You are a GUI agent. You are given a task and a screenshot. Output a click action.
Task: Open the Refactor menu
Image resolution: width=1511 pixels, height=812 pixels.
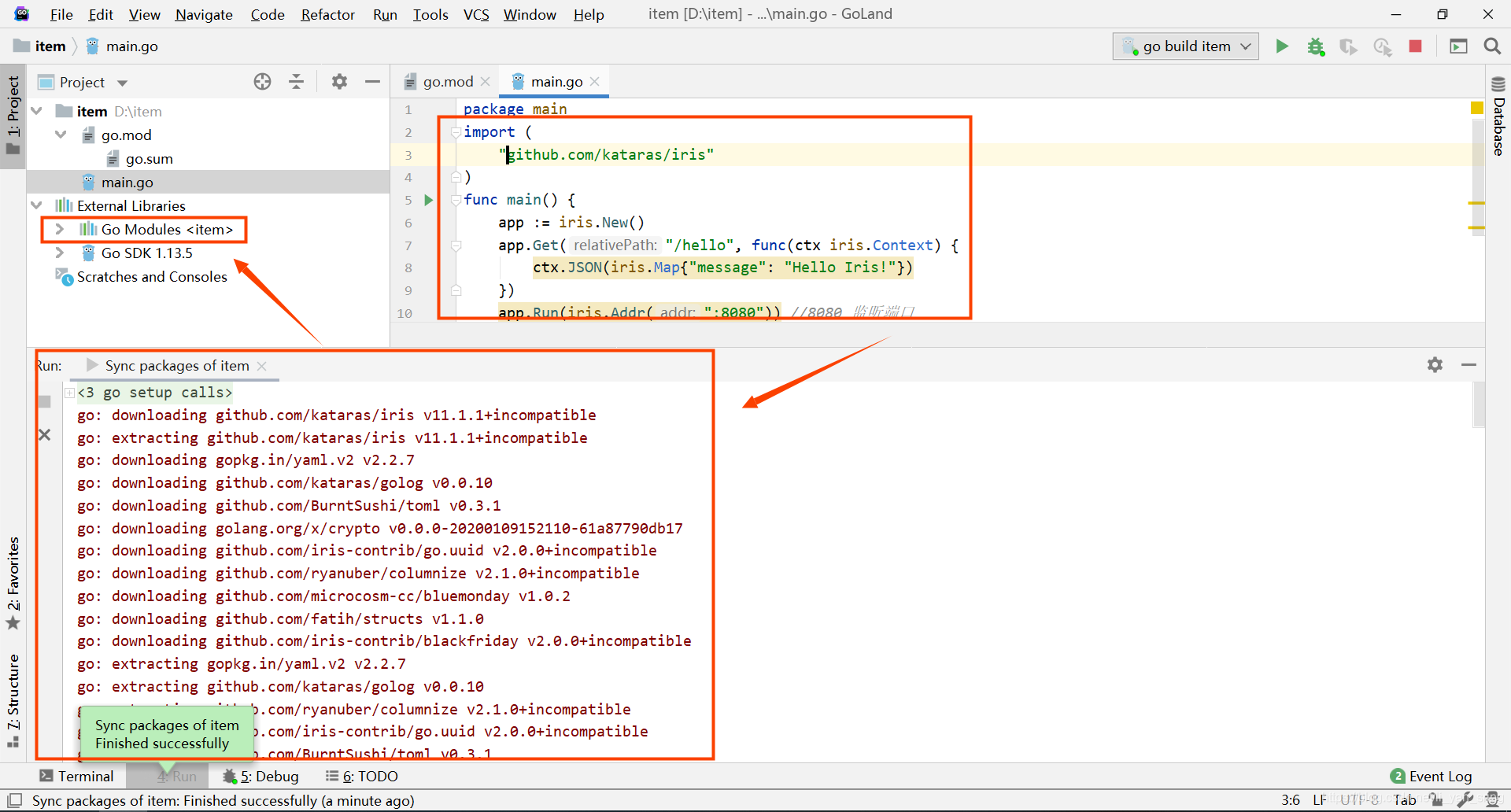327,14
